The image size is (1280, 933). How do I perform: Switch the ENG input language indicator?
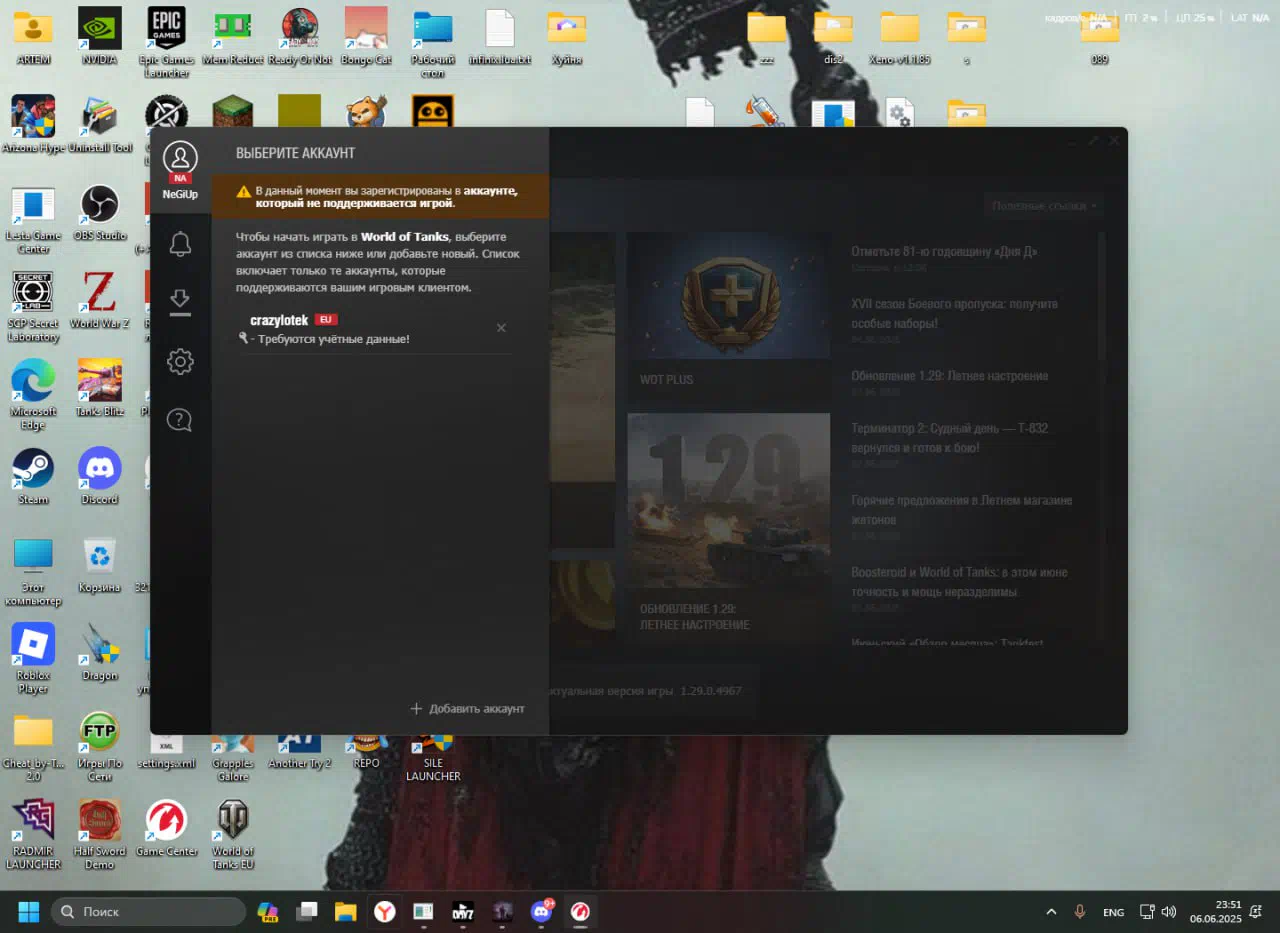coord(1113,912)
